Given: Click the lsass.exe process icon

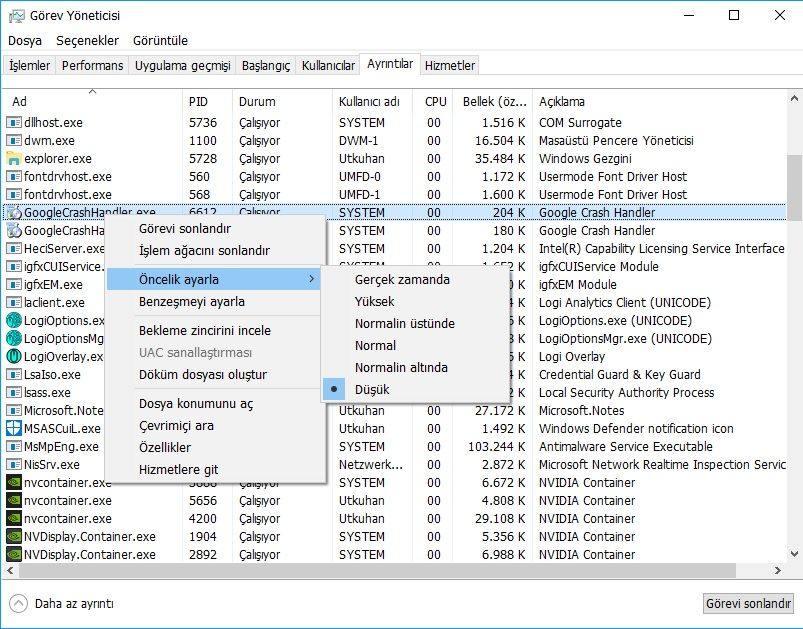Looking at the screenshot, I should click(14, 392).
